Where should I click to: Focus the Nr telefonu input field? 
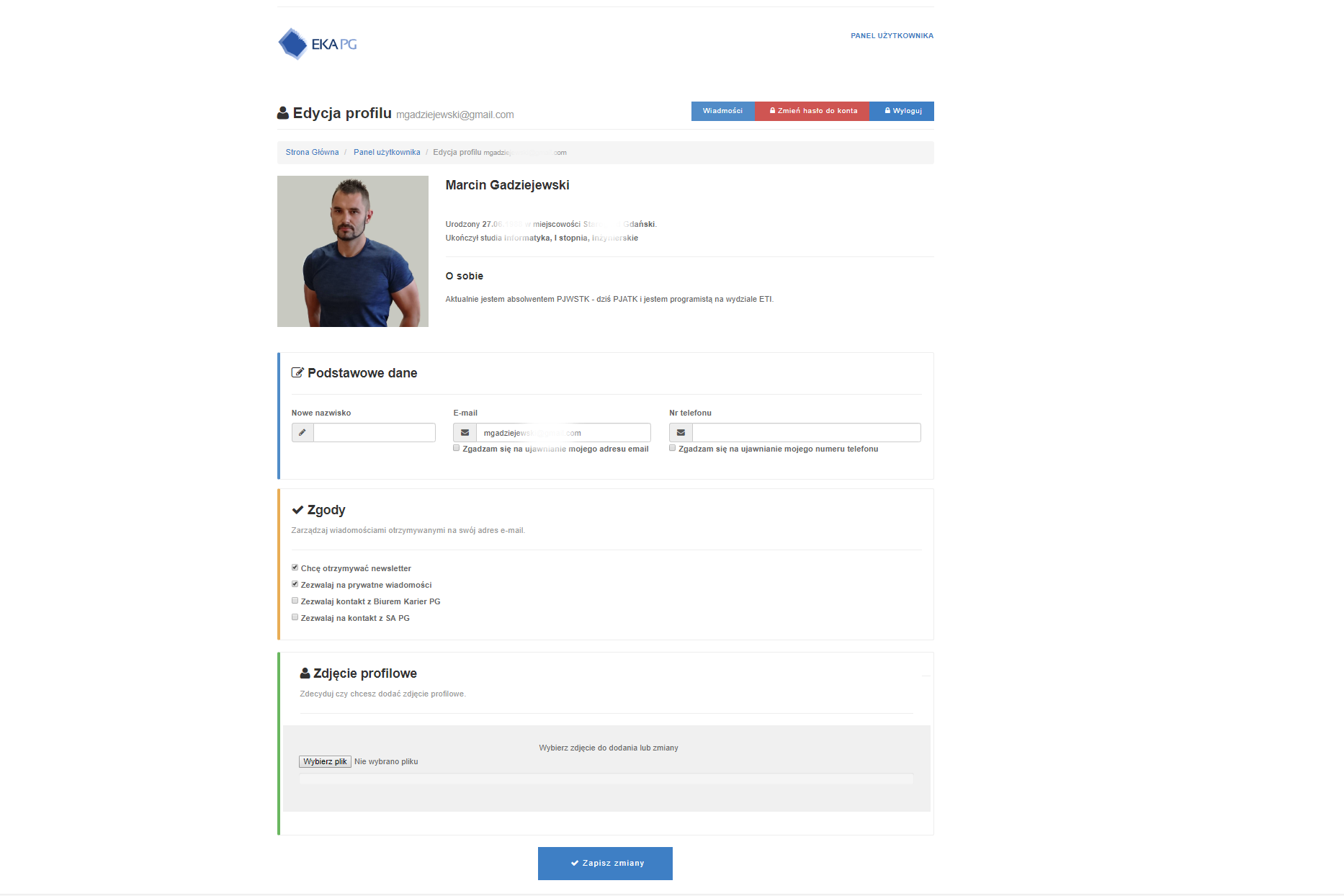coord(807,433)
